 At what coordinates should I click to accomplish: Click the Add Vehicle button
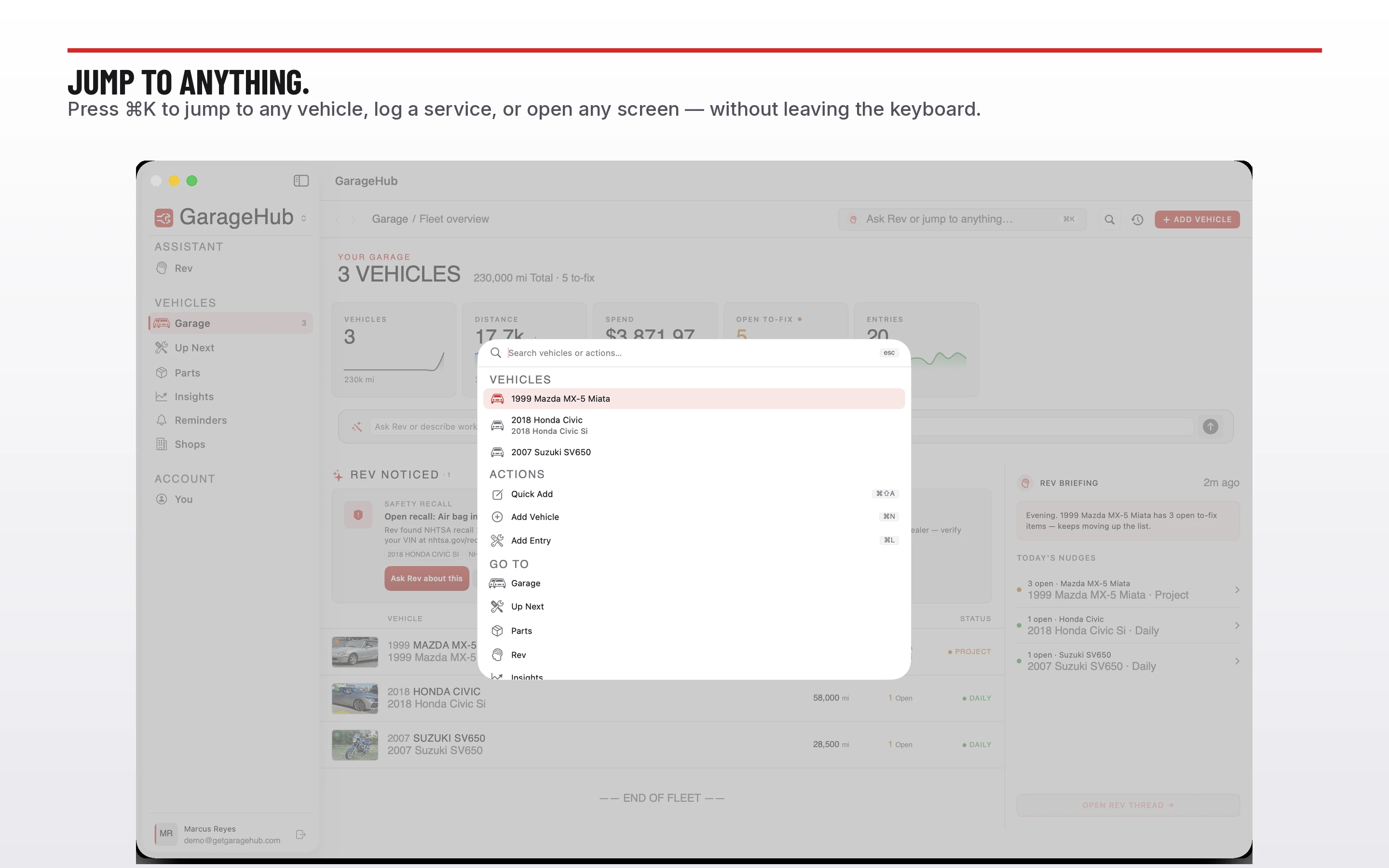click(x=1197, y=219)
